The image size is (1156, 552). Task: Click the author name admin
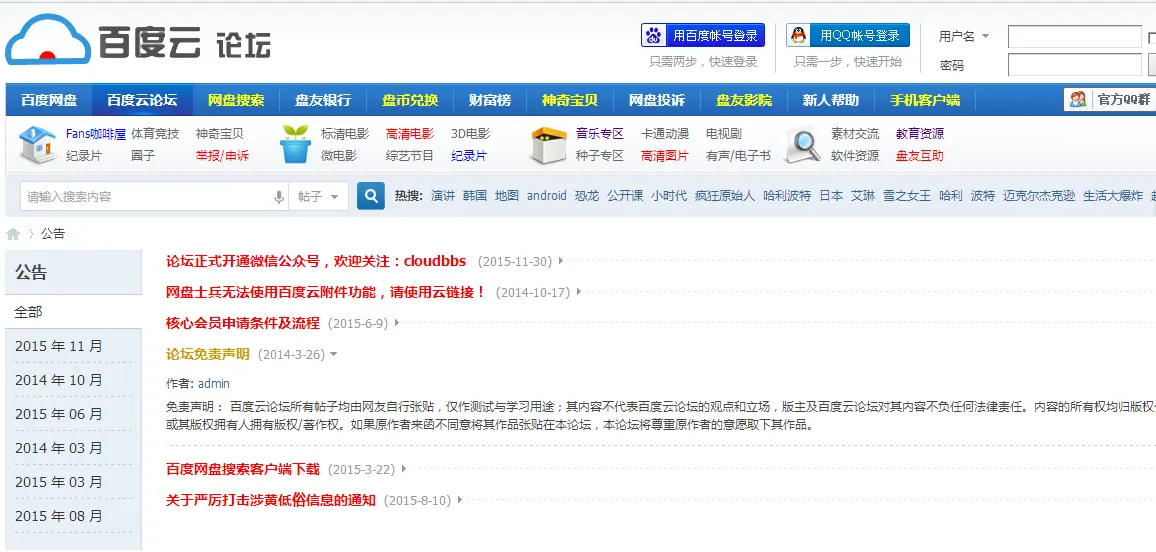coord(214,383)
